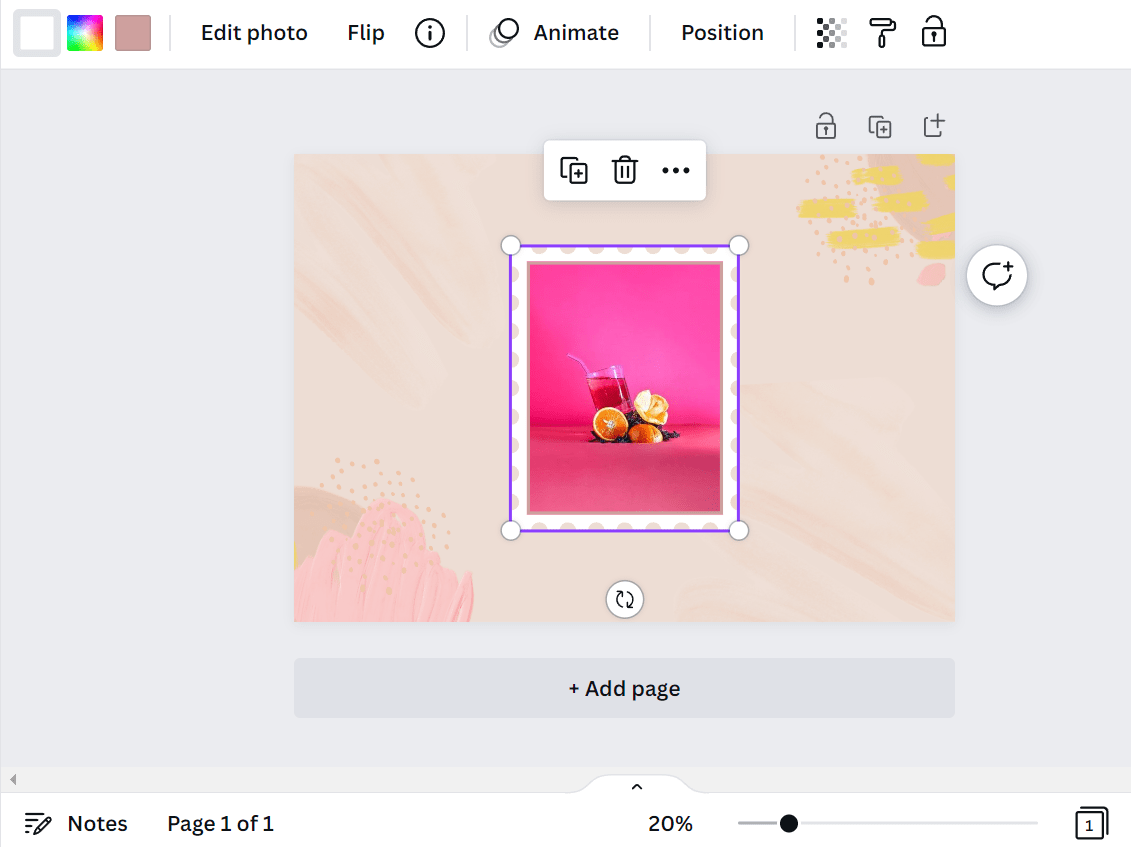The image size is (1131, 847).
Task: Collapse the bottom panel chevron
Action: [x=636, y=787]
